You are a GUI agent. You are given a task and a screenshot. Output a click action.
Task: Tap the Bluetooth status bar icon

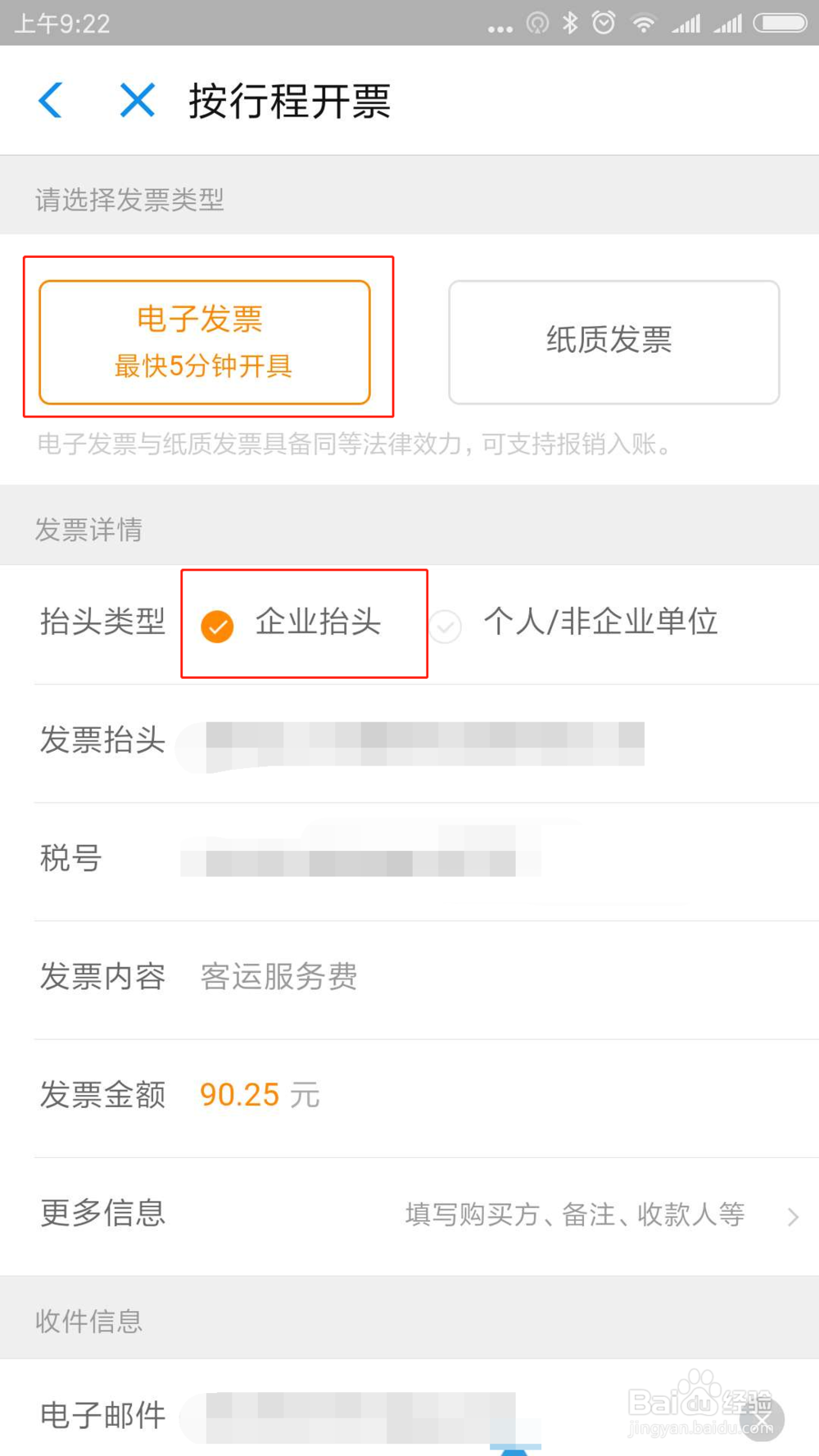coord(570,23)
